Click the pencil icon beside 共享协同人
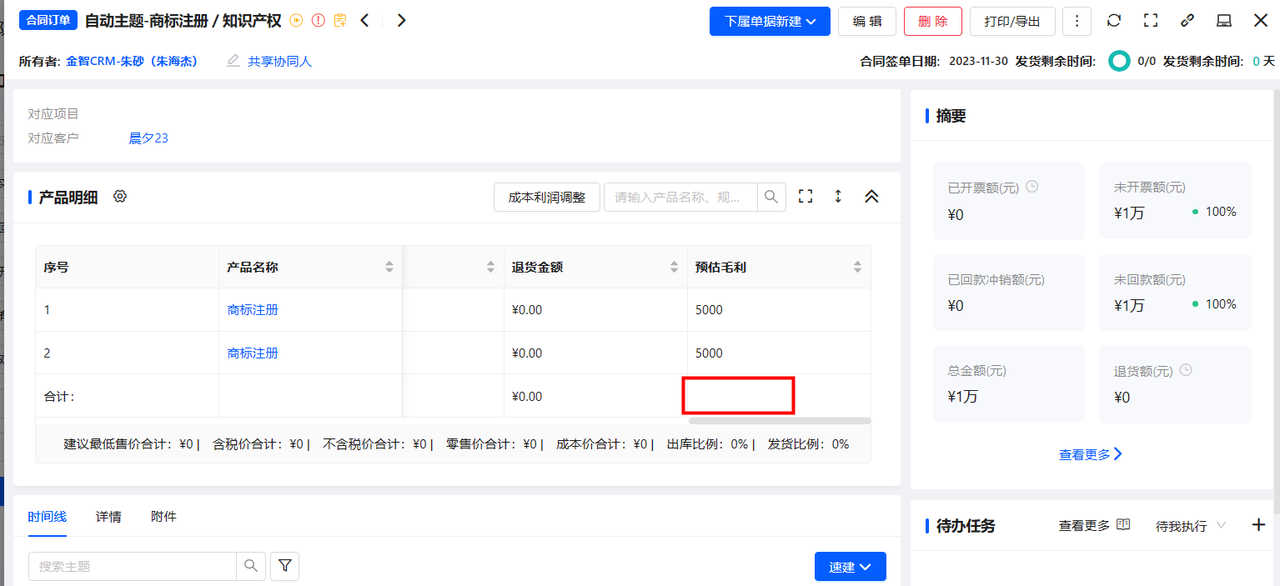 234,61
